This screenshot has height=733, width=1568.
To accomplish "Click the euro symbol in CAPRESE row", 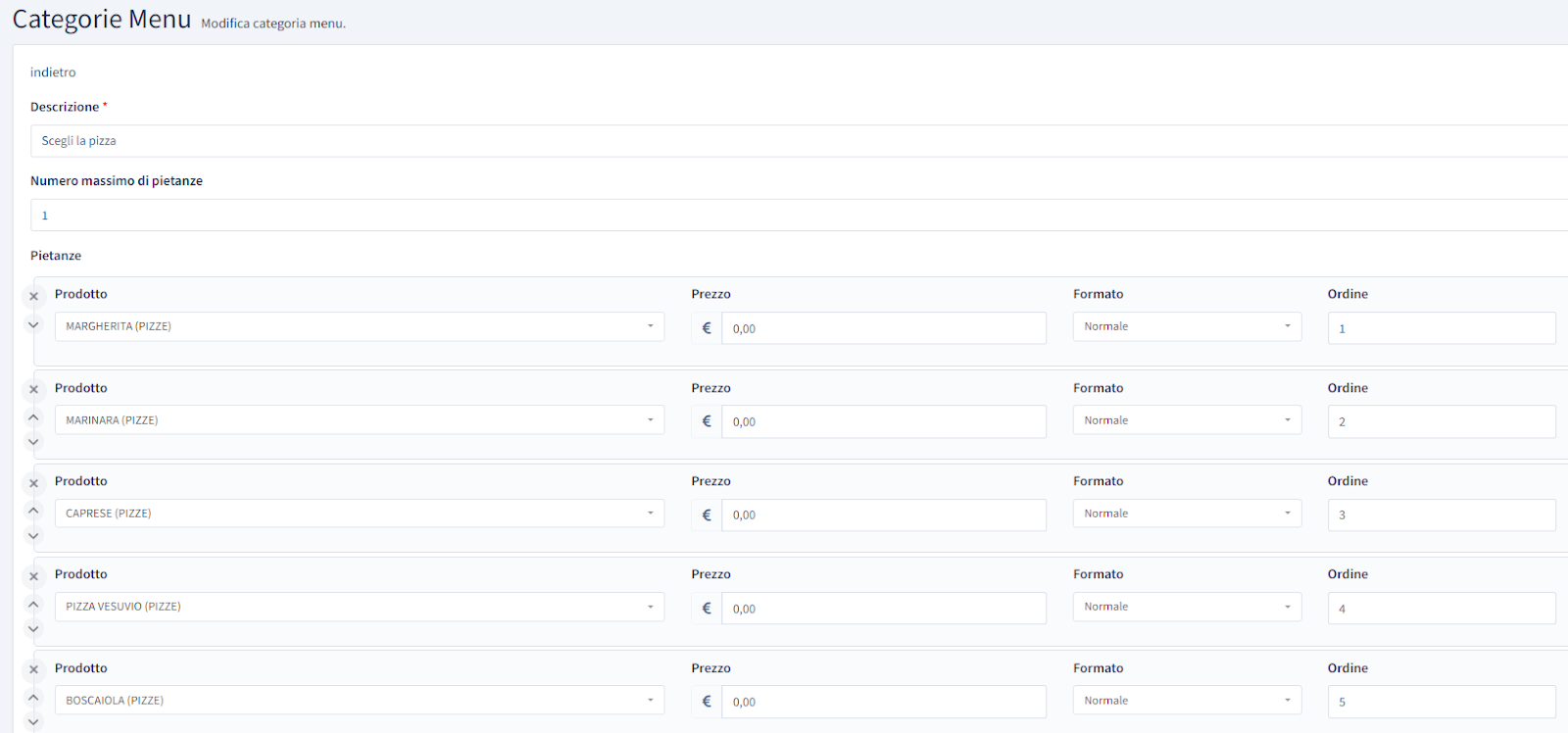I will pyautogui.click(x=707, y=514).
